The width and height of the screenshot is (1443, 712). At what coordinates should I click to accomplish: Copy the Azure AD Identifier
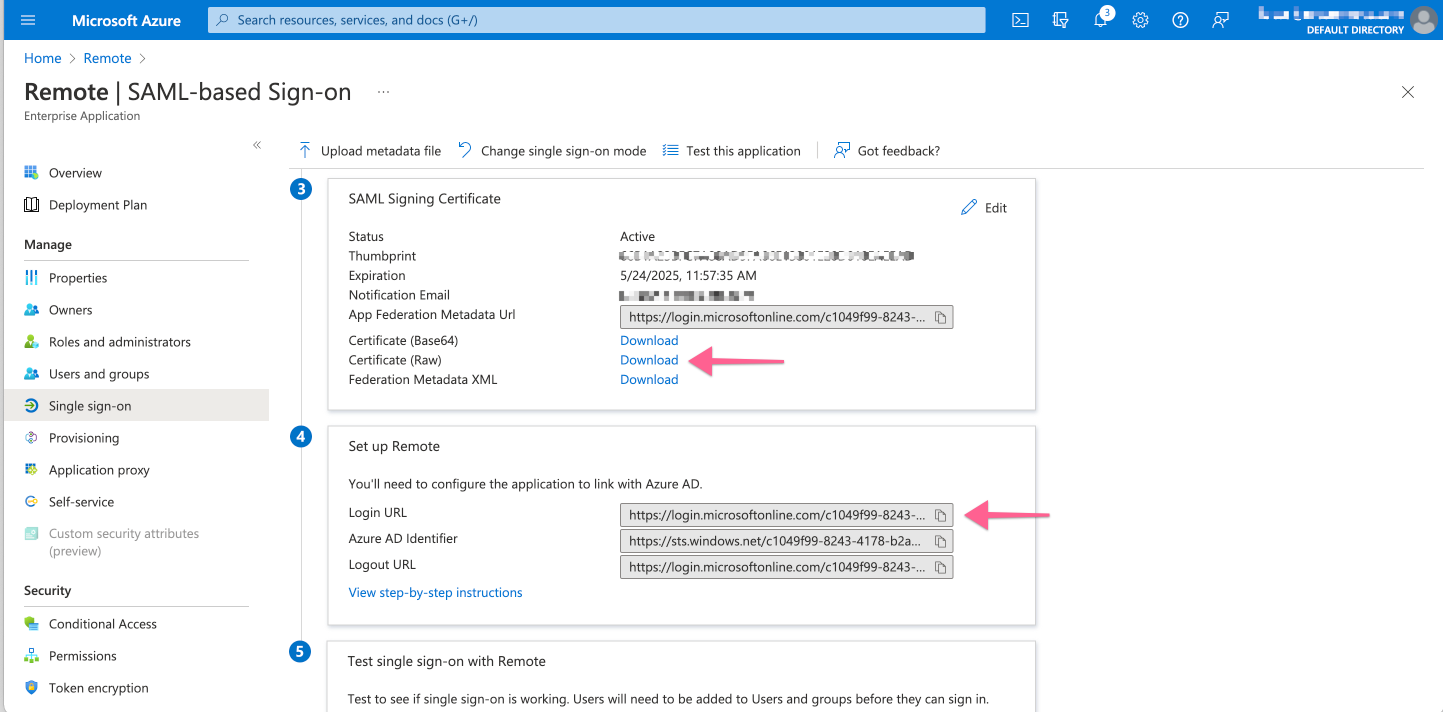point(939,540)
